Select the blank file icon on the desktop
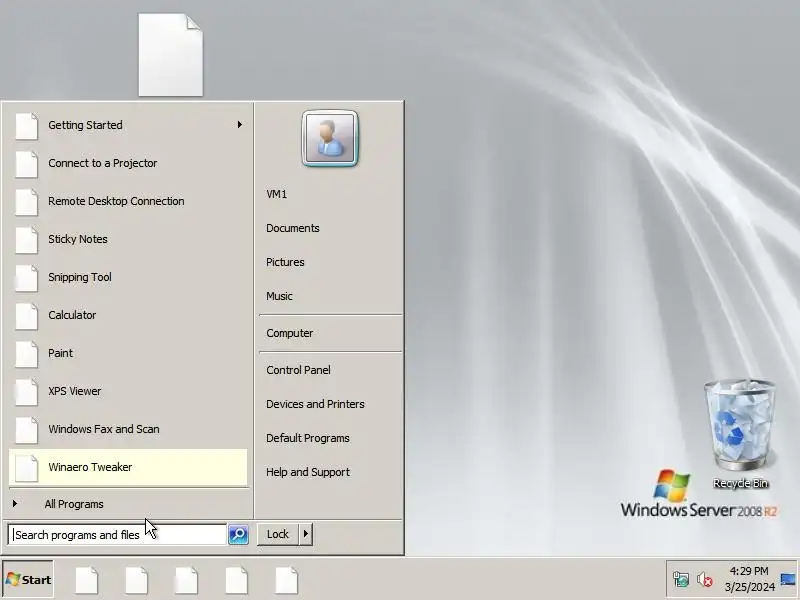The image size is (800, 600). [x=170, y=55]
